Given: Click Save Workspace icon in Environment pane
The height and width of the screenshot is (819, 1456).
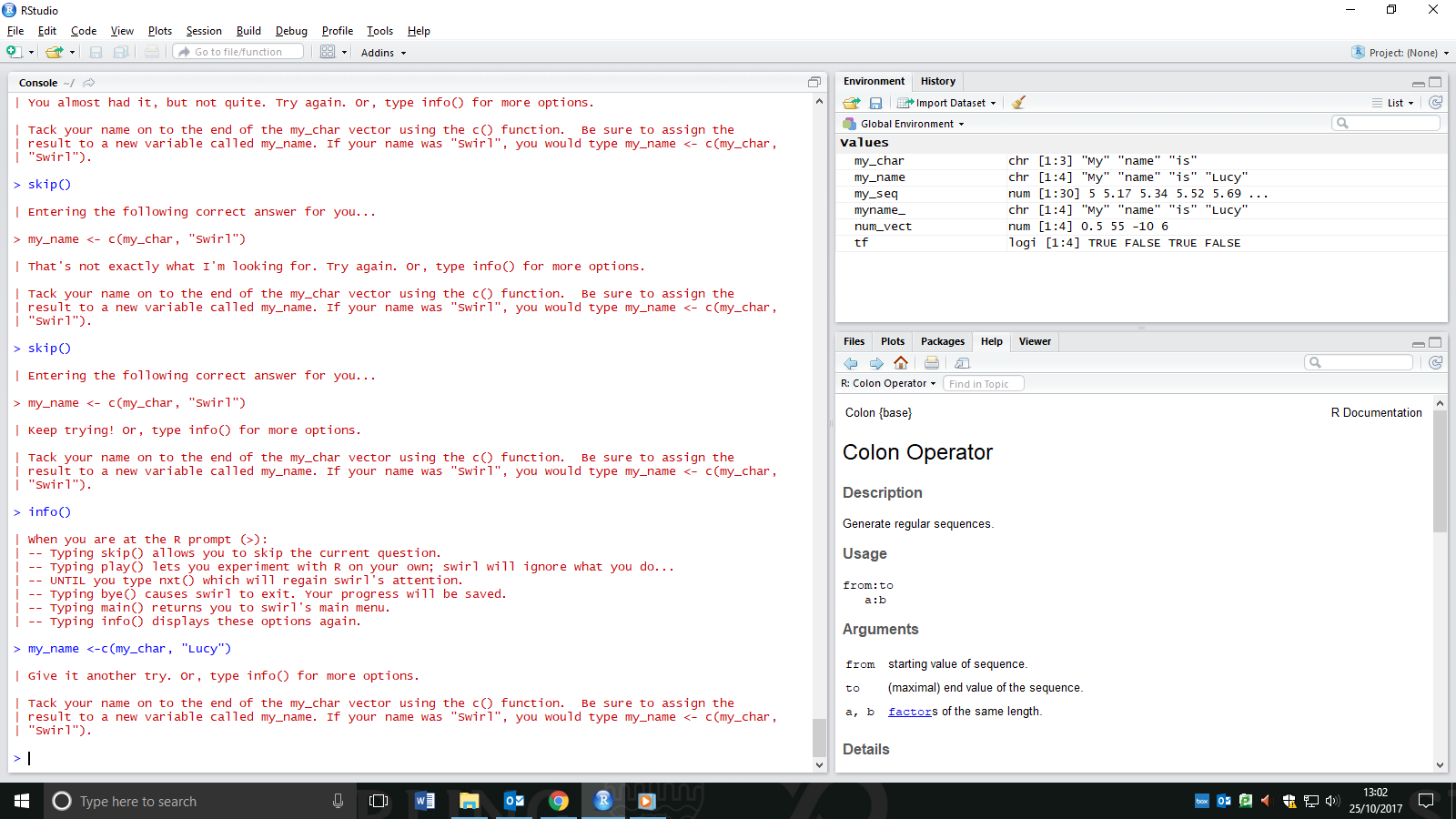Looking at the screenshot, I should pos(875,103).
